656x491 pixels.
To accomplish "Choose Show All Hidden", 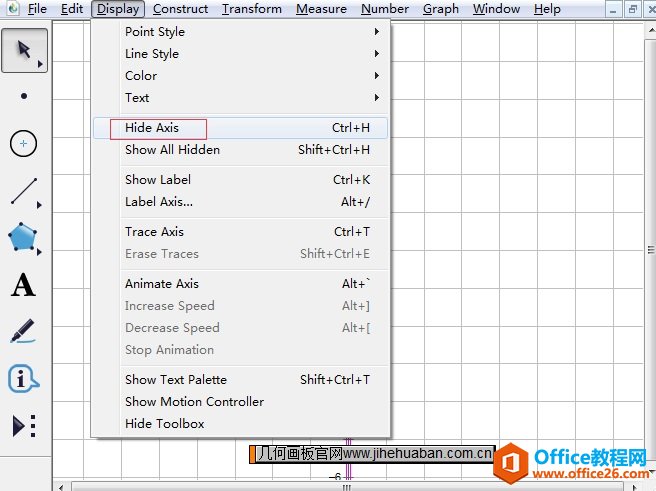I will pos(172,150).
